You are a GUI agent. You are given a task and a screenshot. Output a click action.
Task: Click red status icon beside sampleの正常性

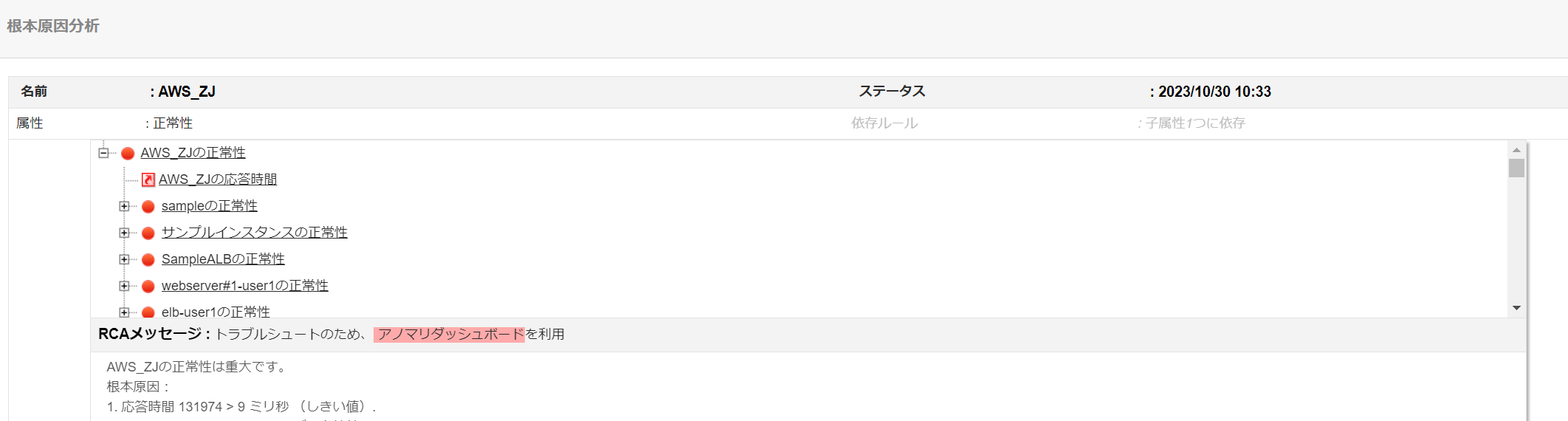point(148,207)
